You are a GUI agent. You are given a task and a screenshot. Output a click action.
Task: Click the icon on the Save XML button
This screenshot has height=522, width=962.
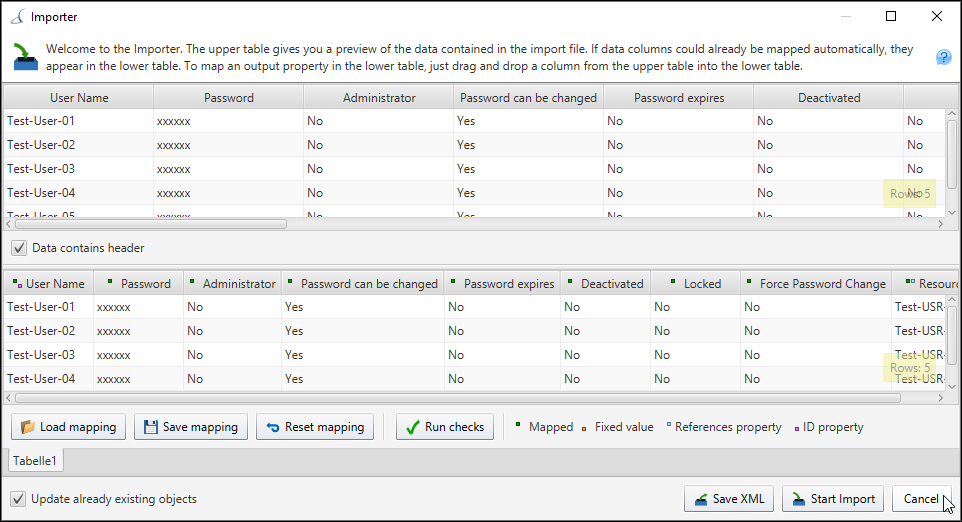[x=701, y=500]
